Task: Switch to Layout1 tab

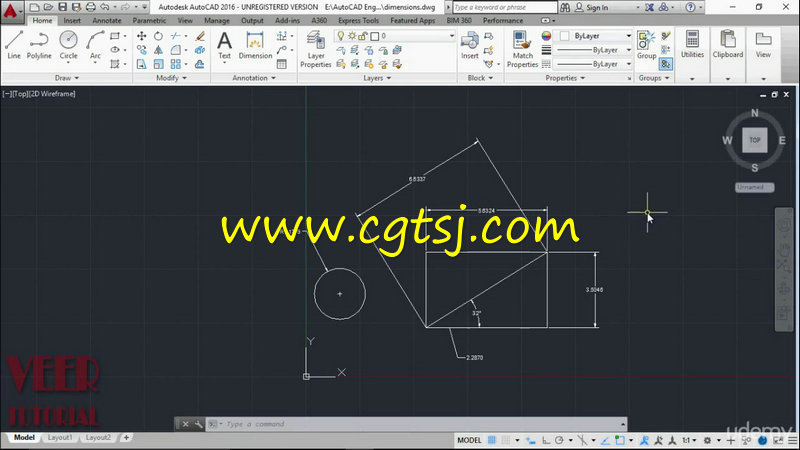Action: tap(60, 438)
